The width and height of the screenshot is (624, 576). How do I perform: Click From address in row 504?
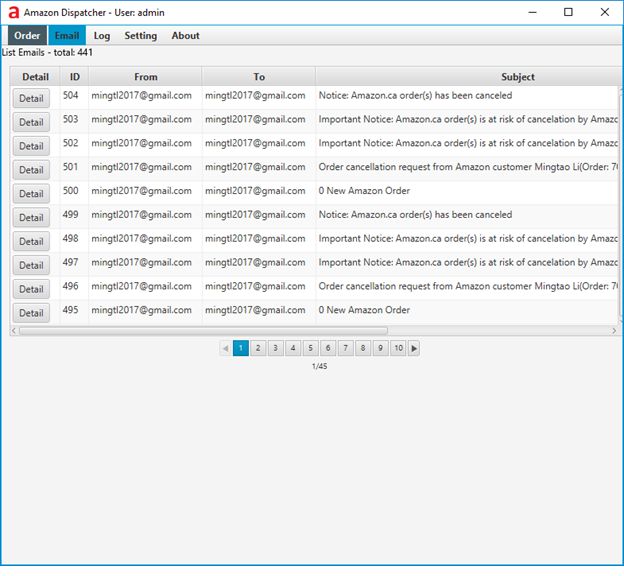141,96
